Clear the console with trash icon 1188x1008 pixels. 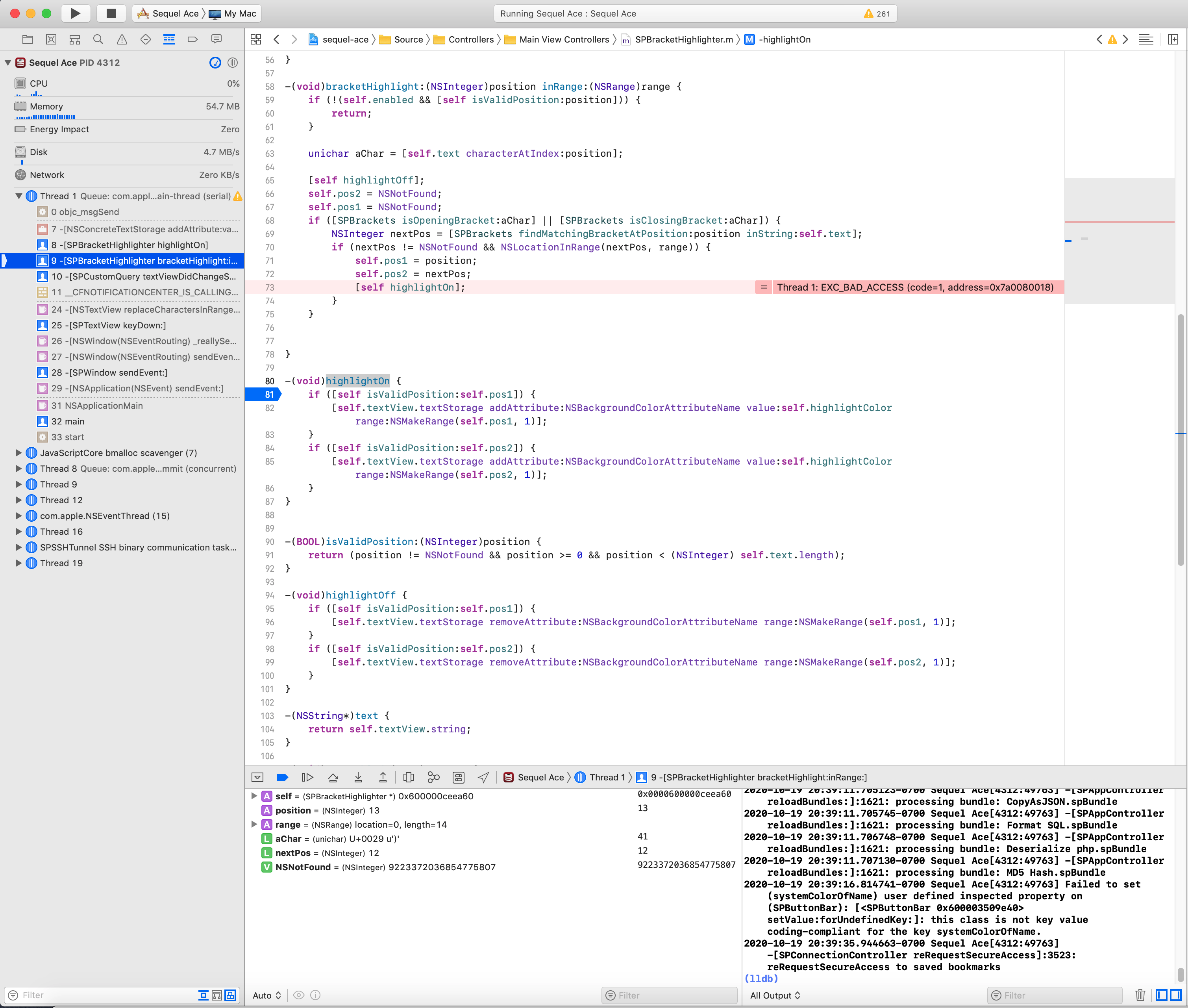click(1141, 995)
